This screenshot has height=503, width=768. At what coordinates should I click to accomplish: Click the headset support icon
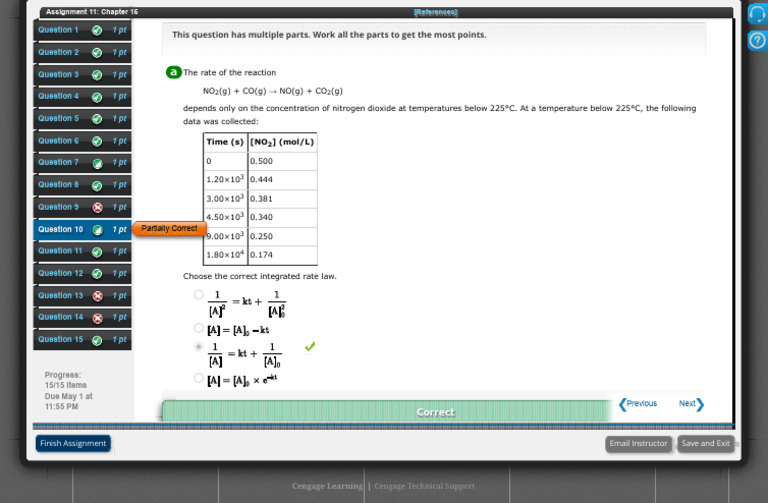coord(757,14)
